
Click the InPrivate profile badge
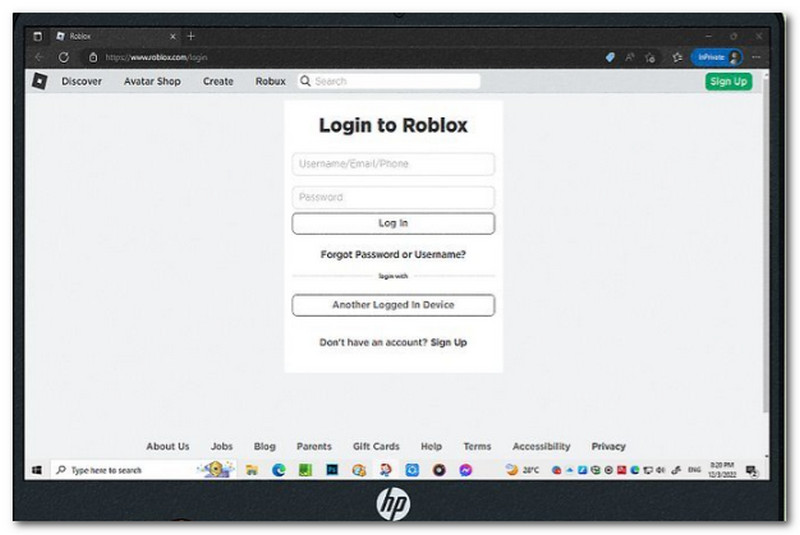pyautogui.click(x=717, y=57)
